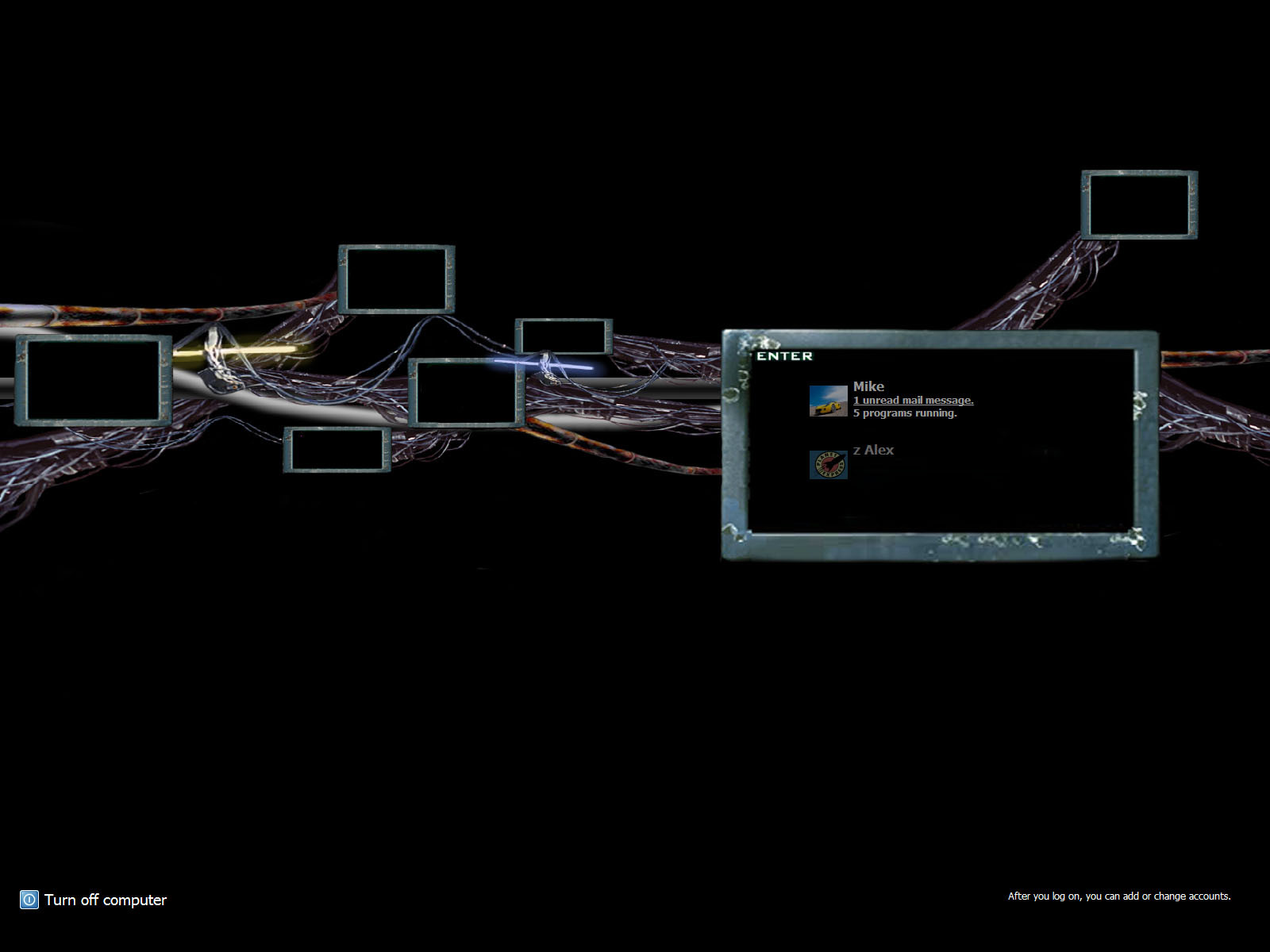Click the add or change accounts notice
The image size is (1270, 952).
coord(1119,896)
